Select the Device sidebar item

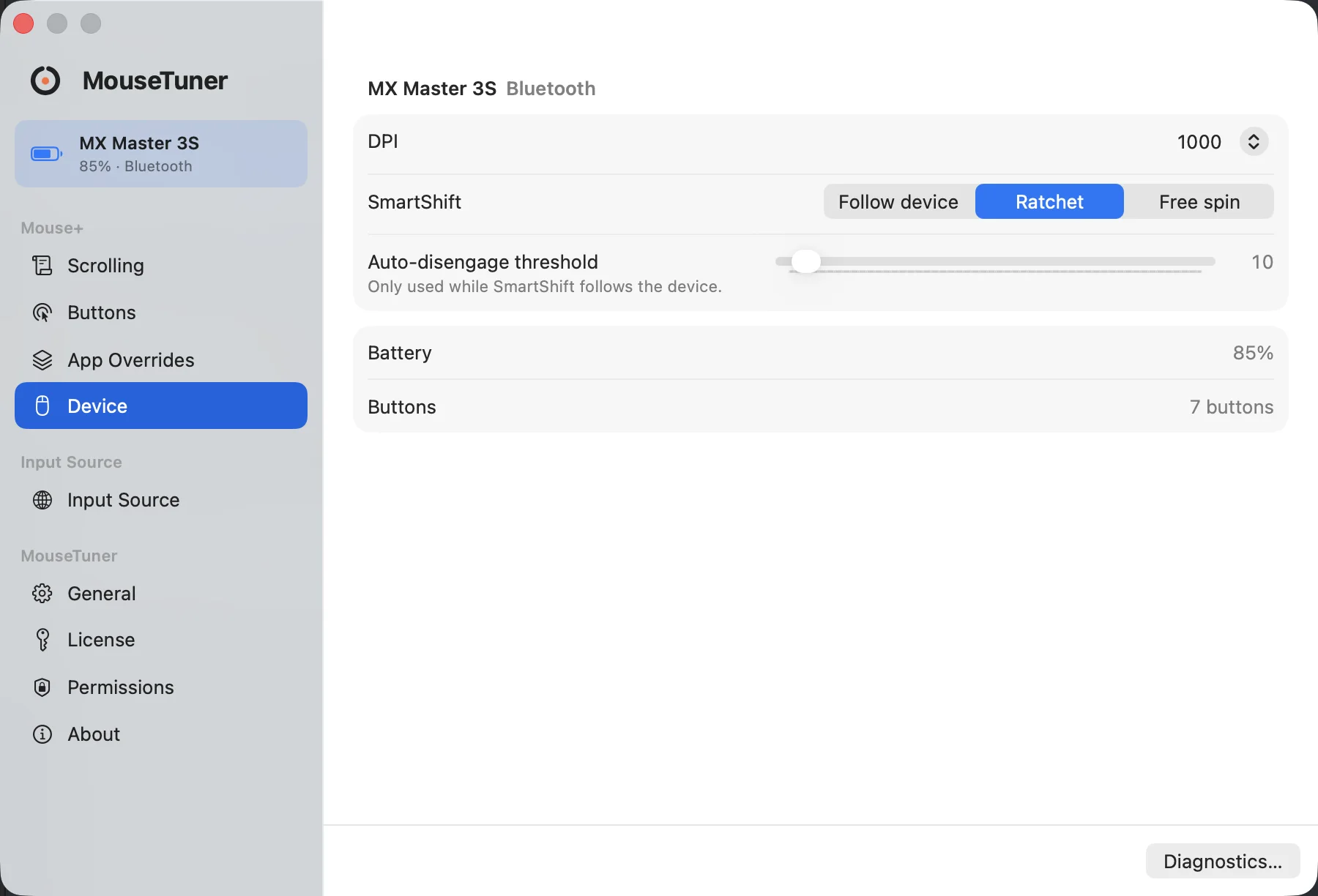[161, 406]
